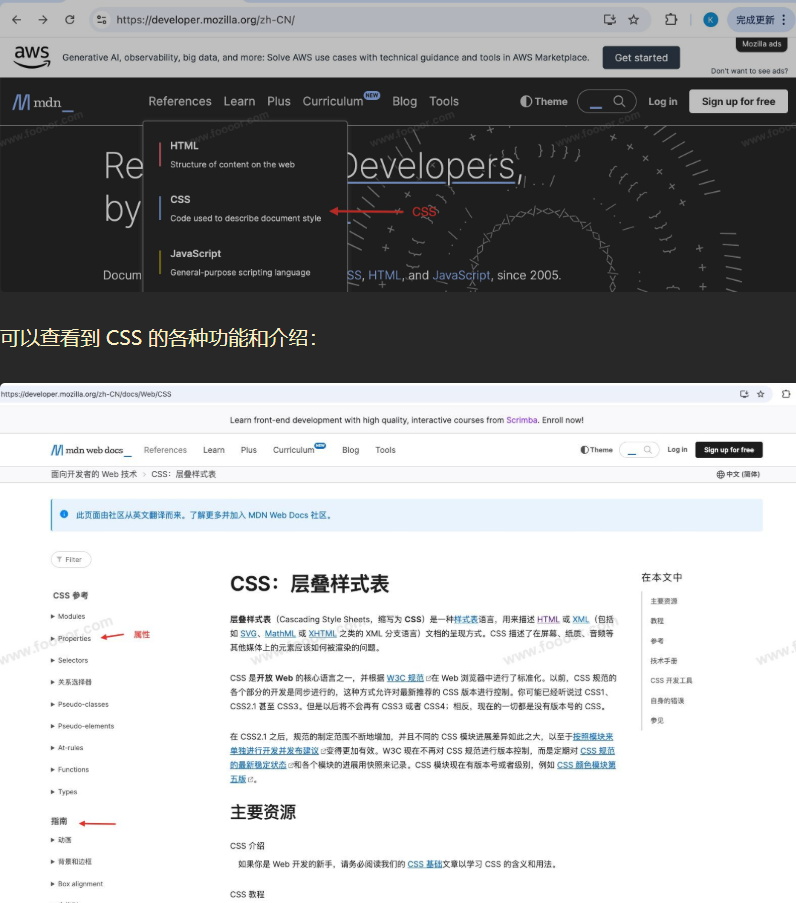Open the user profile avatar in Chrome
This screenshot has height=903, width=796.
tap(710, 20)
